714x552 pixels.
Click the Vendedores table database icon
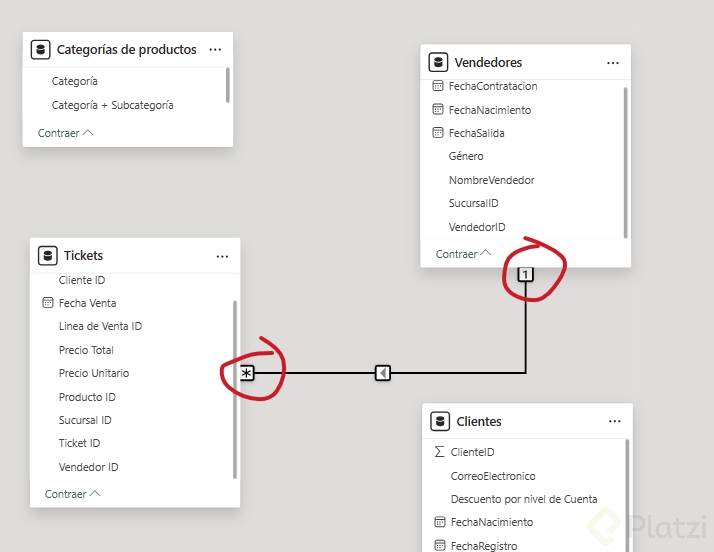click(437, 62)
